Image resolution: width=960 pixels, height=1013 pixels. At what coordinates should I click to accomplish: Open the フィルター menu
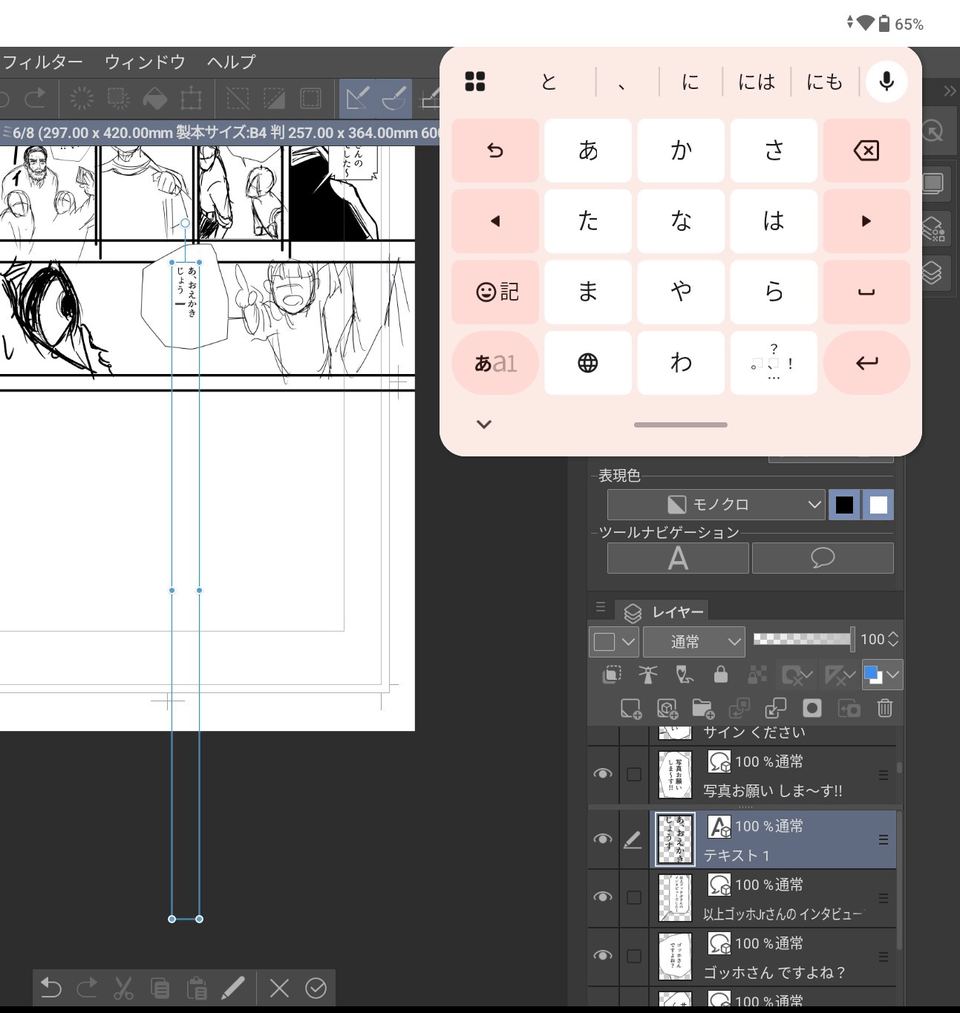point(43,62)
